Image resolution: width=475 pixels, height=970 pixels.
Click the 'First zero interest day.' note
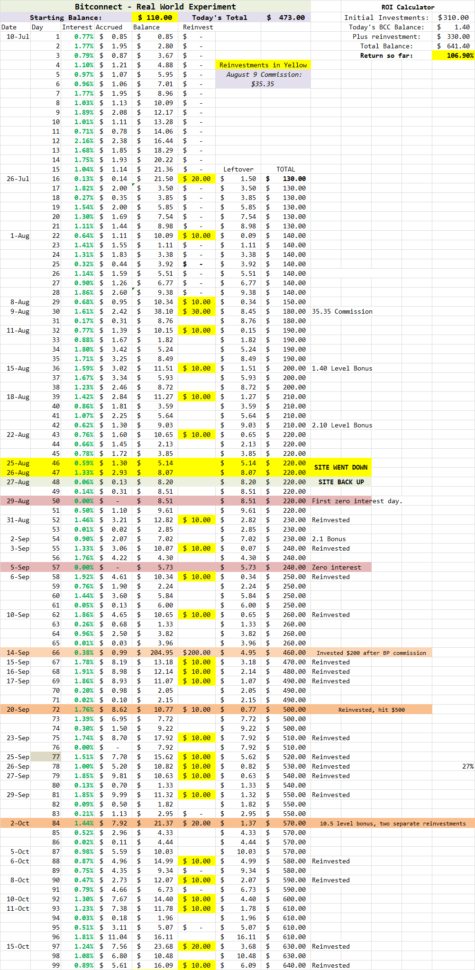click(x=358, y=500)
